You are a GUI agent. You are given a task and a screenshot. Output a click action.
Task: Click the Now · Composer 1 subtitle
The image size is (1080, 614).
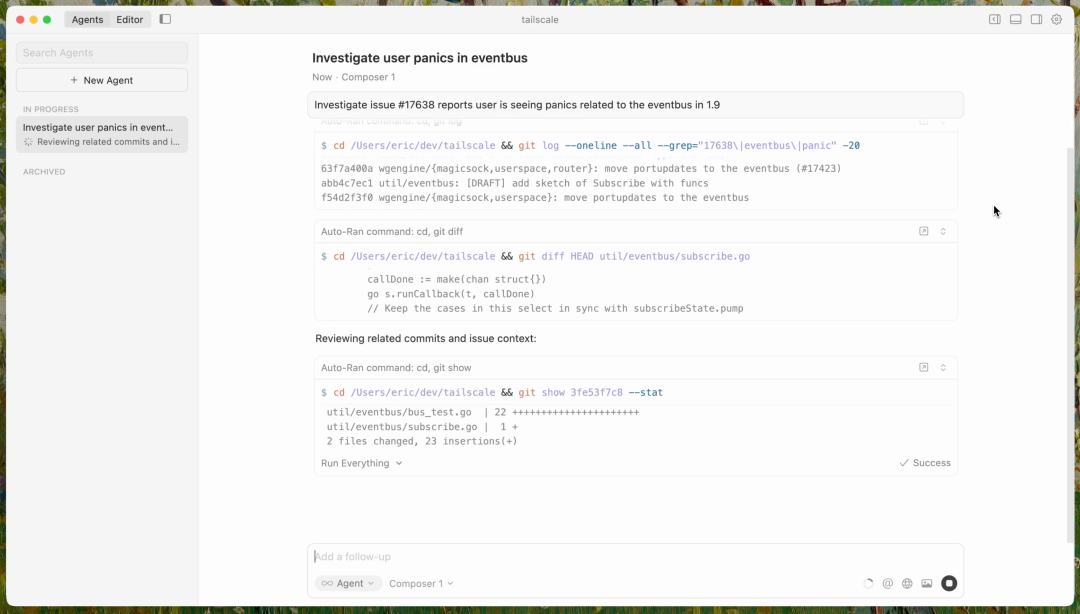(x=353, y=77)
